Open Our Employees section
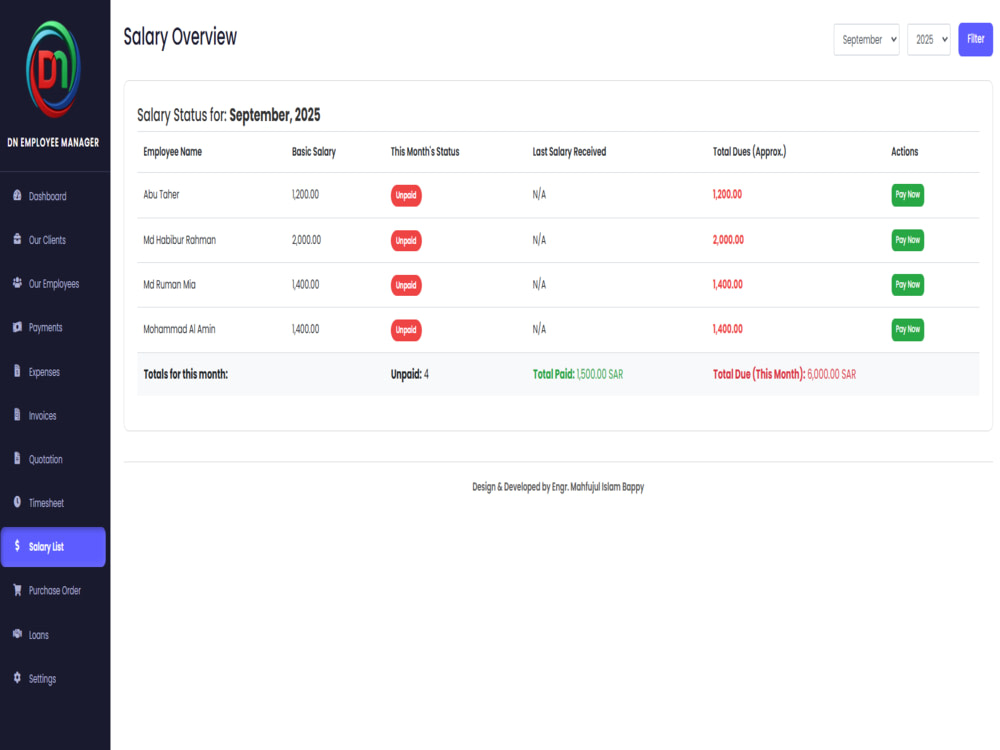The height and width of the screenshot is (750, 1000). pos(54,284)
